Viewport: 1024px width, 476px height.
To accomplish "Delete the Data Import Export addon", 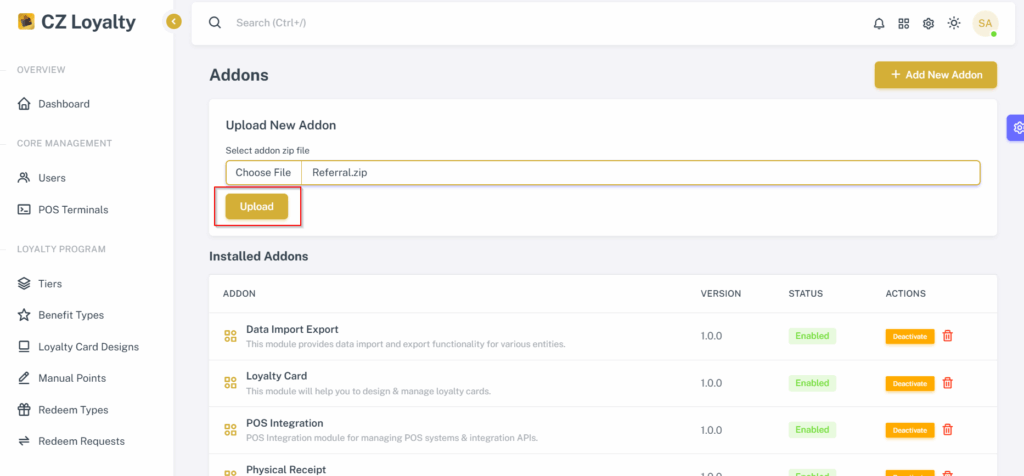I will click(948, 336).
